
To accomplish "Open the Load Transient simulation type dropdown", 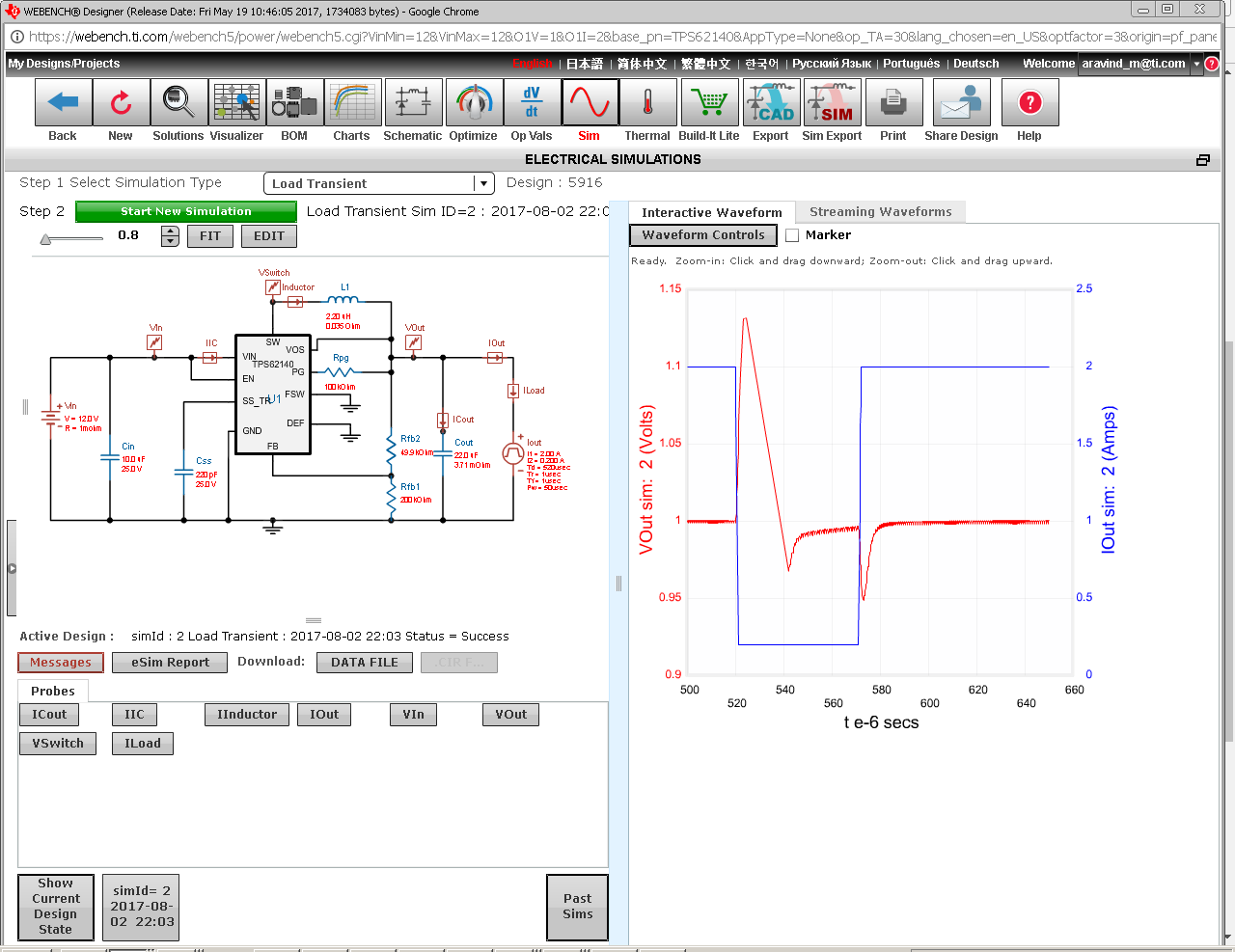I will [x=378, y=183].
